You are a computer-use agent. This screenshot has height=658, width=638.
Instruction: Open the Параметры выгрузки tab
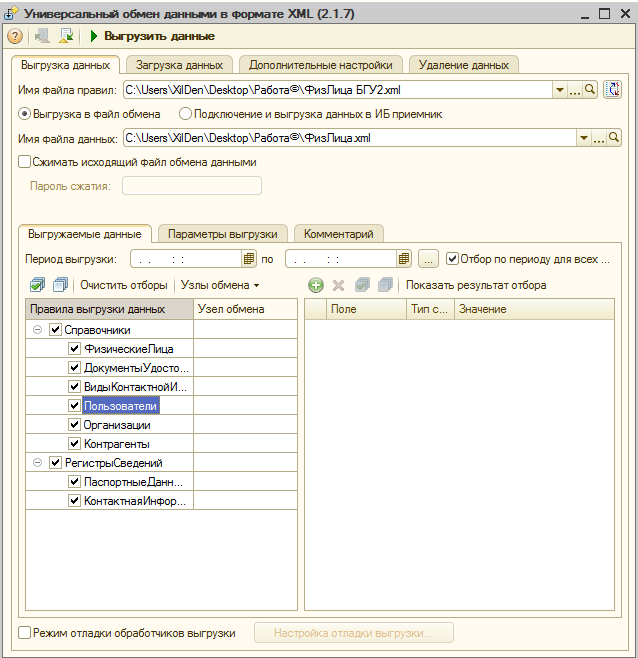tap(222, 234)
